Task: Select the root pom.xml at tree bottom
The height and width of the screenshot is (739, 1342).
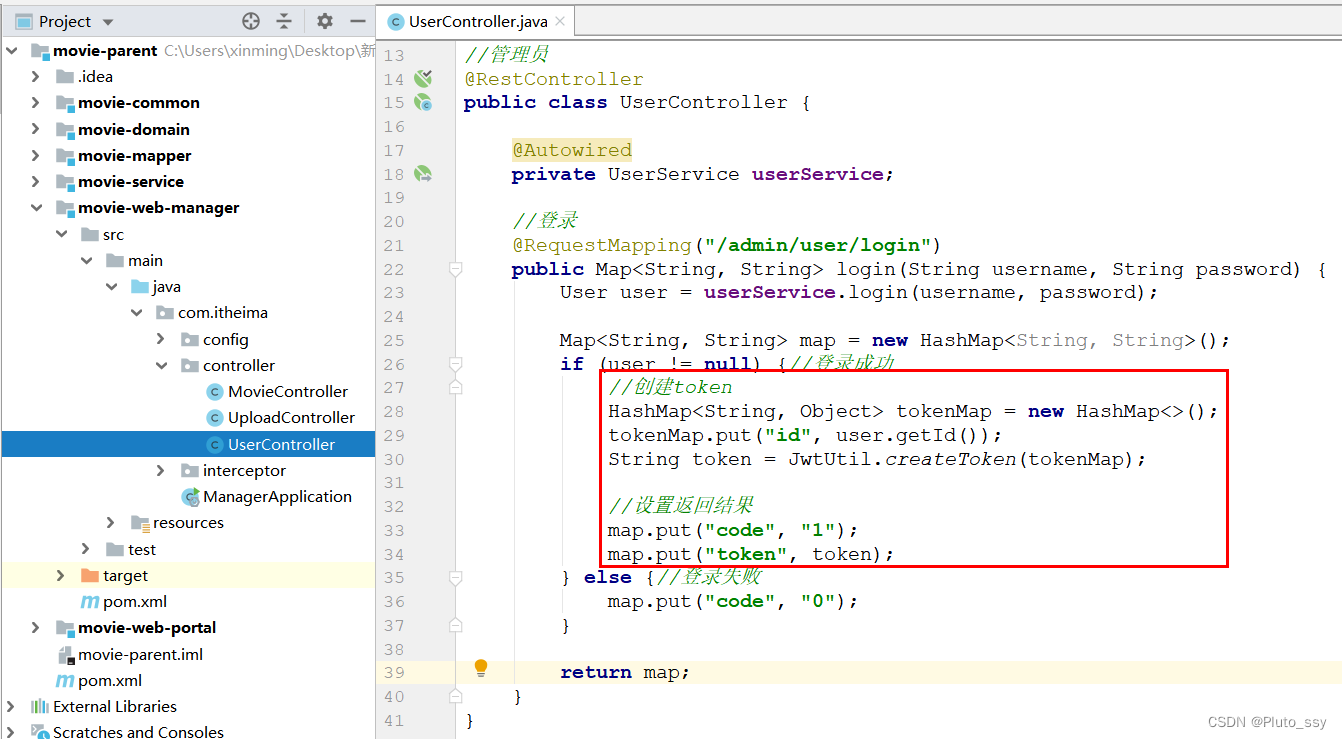Action: 110,680
